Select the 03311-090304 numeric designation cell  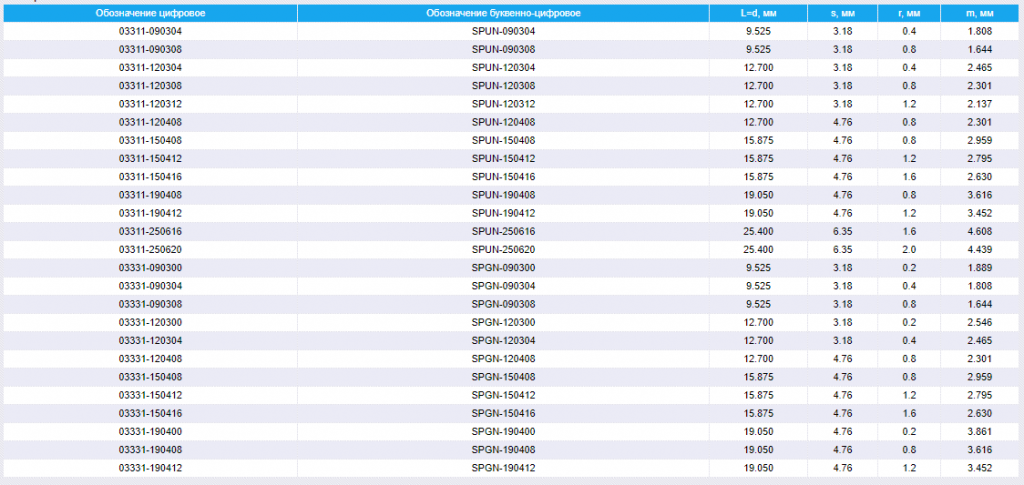click(x=150, y=31)
